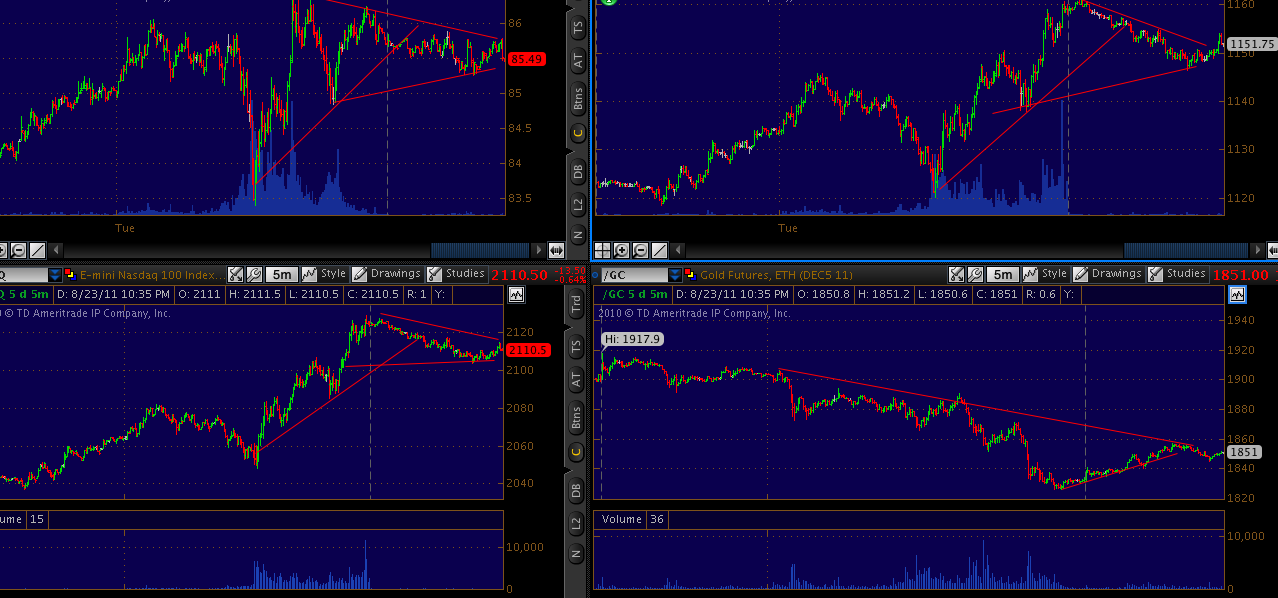Click the 2110.50 last price on the Nasdaq toolbar
The height and width of the screenshot is (598, 1278).
coord(519,275)
